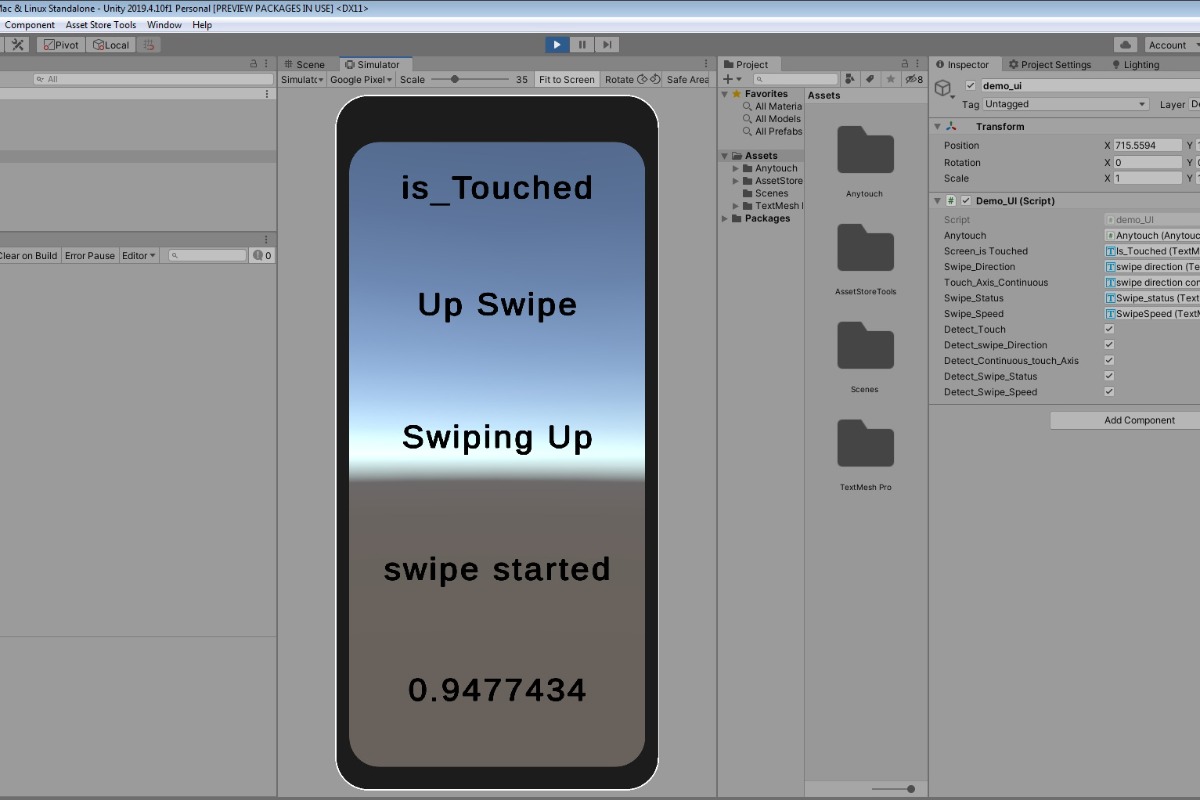Collapse the Assets tree folder
1200x800 pixels.
(x=725, y=156)
